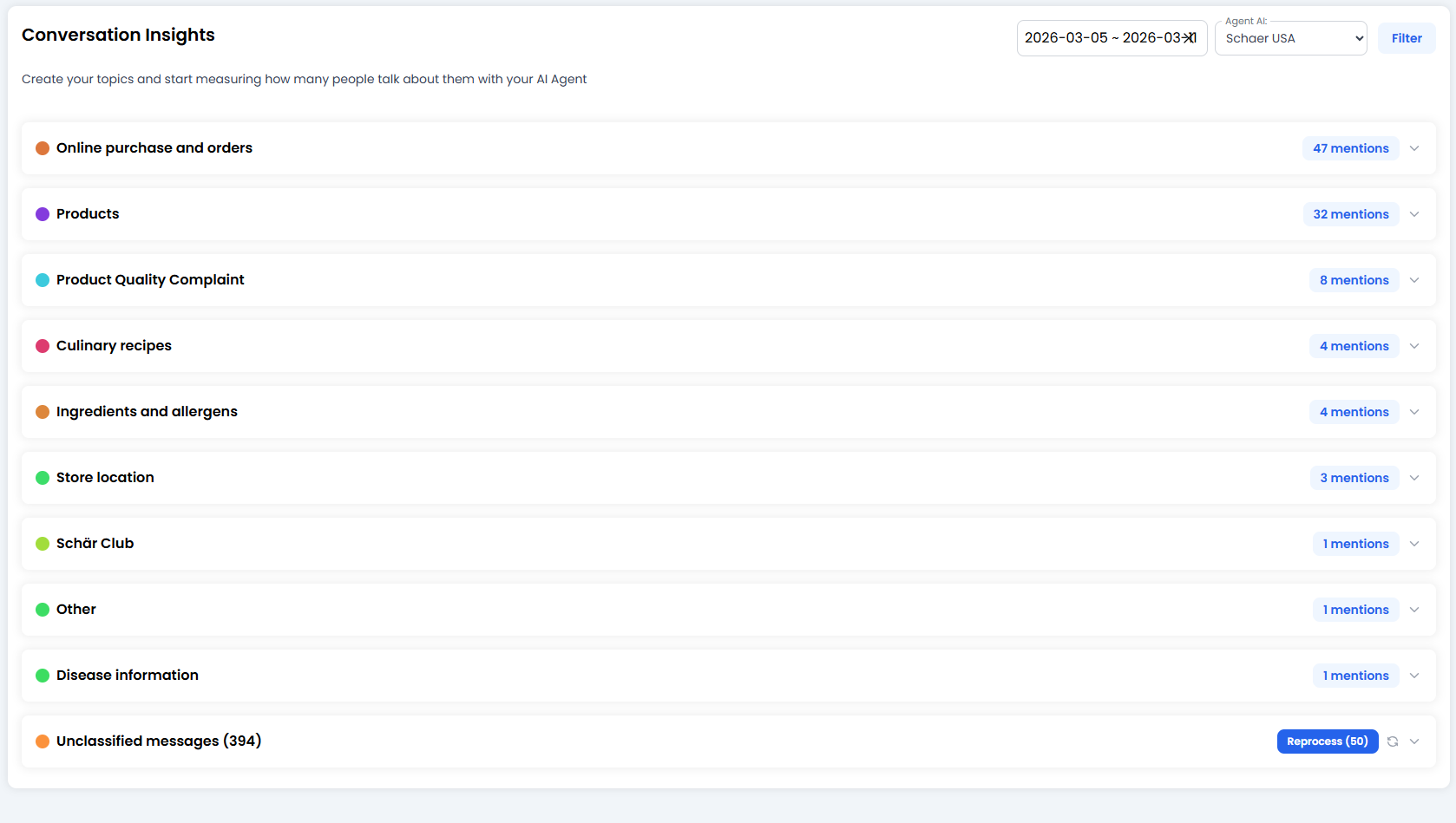Click the green swatch next to Ingredients and allergens
1456x823 pixels.
click(43, 412)
